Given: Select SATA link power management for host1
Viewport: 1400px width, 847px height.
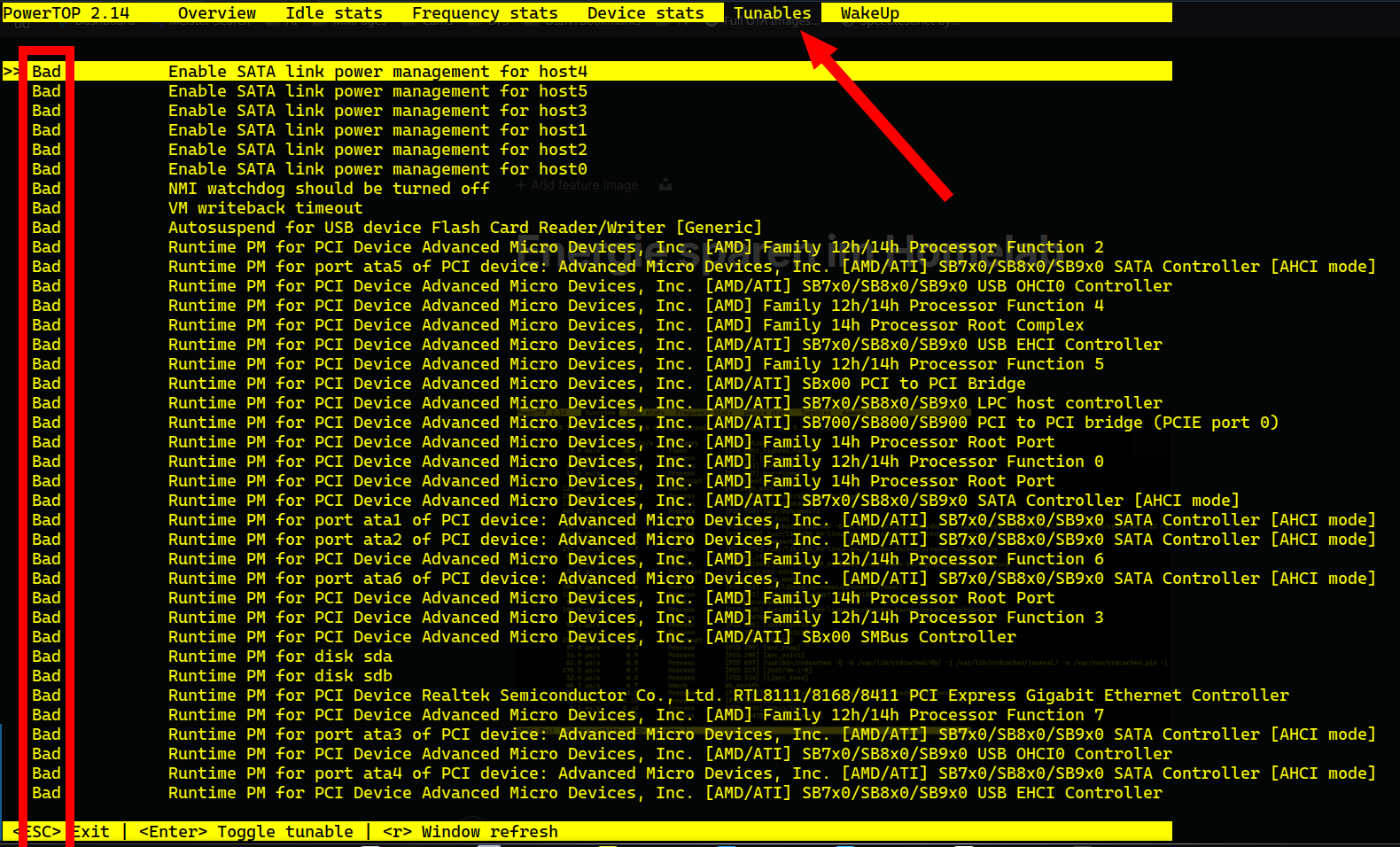Looking at the screenshot, I should [377, 130].
